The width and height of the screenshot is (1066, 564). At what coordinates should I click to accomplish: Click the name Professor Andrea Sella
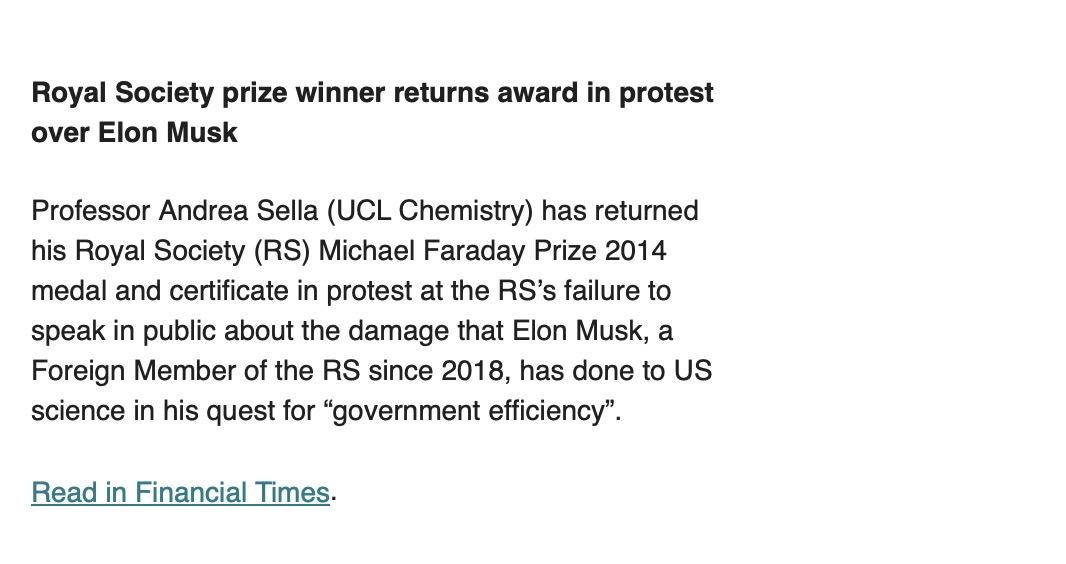[x=175, y=211]
